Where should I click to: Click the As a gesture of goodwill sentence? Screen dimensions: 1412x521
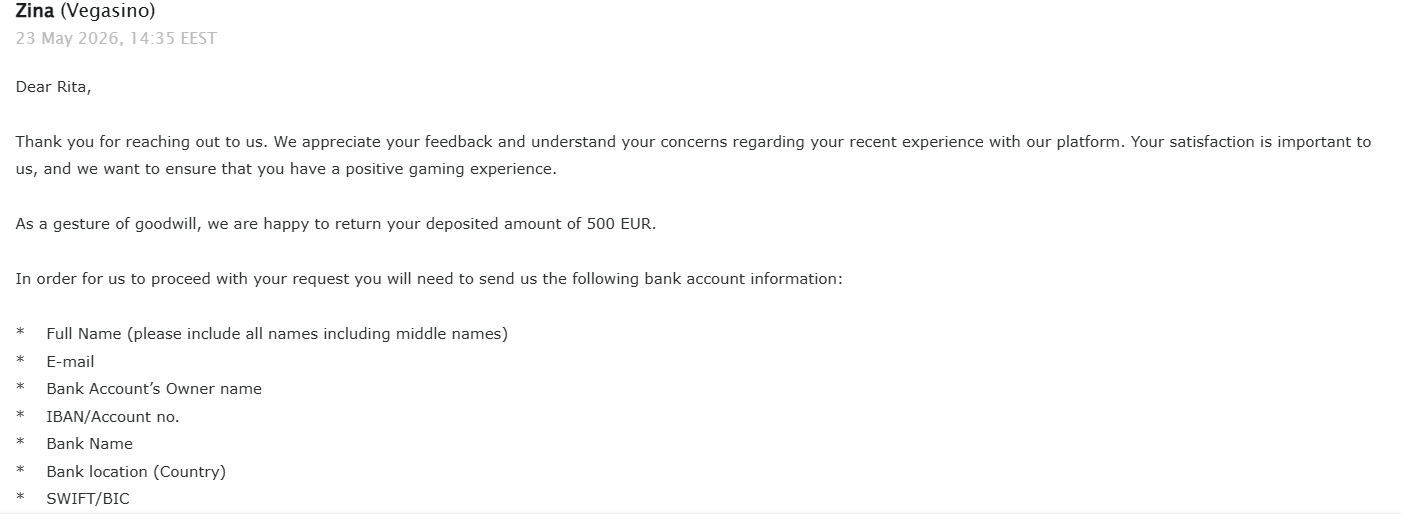coord(336,224)
